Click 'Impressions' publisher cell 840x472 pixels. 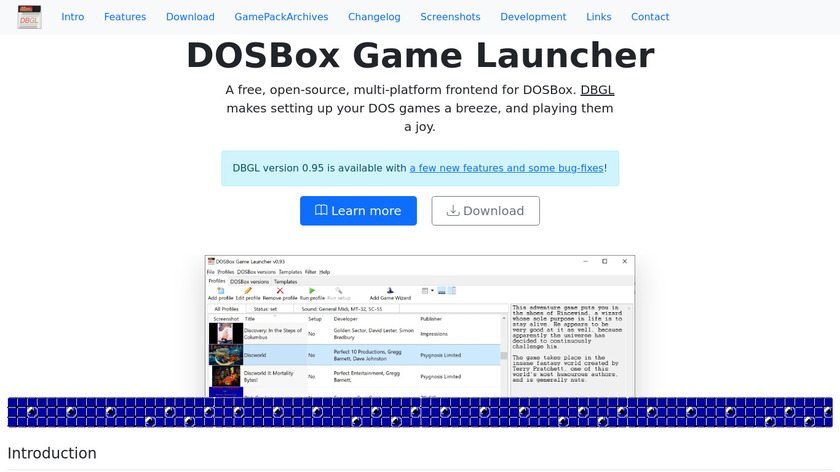click(434, 334)
